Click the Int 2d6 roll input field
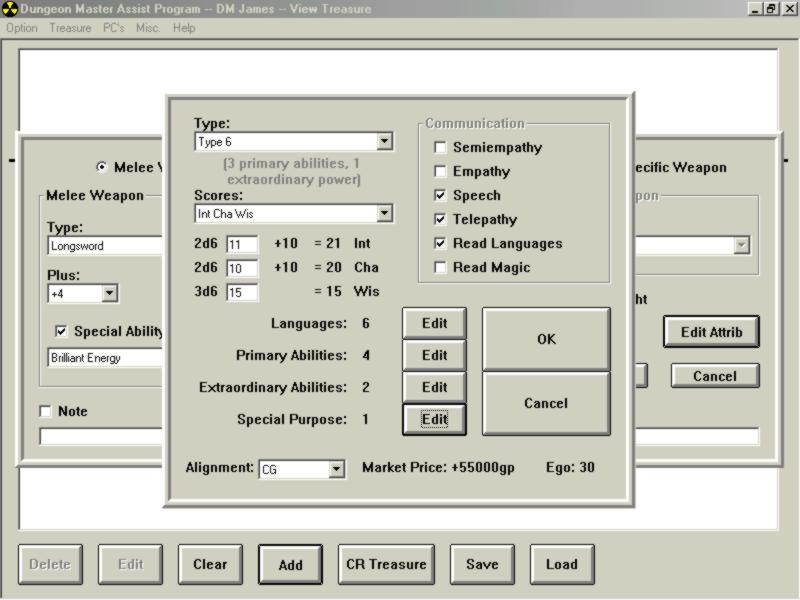 [242, 245]
